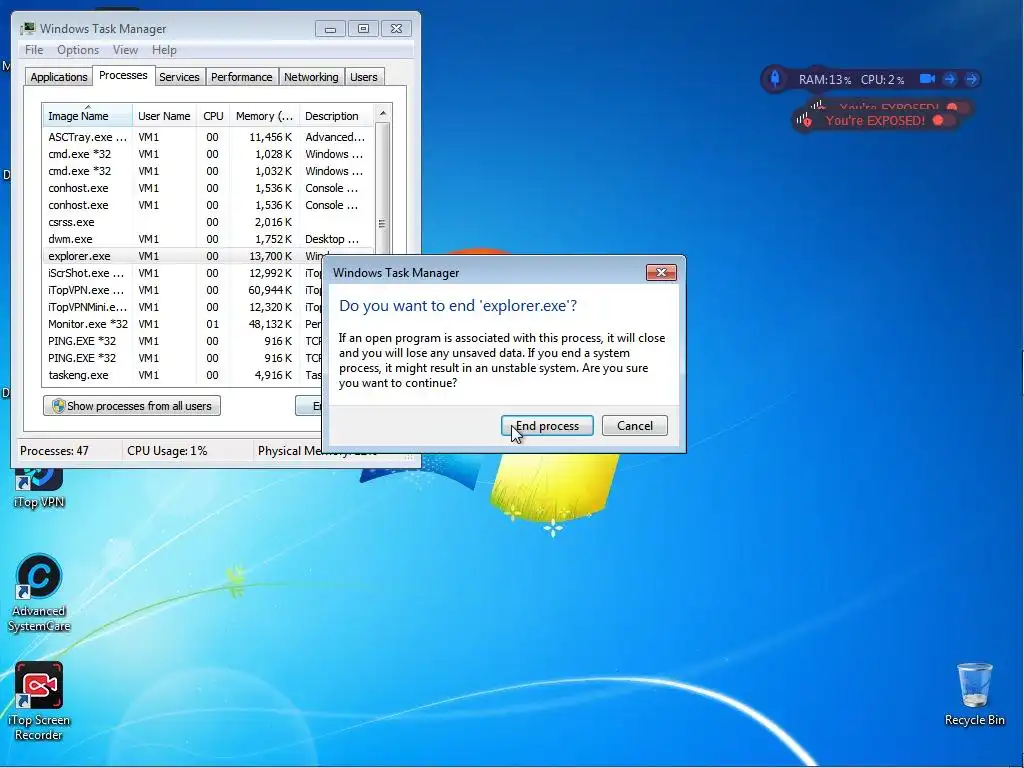Image resolution: width=1024 pixels, height=768 pixels.
Task: Open the Advanced SystemCare desktop shortcut
Action: 39,593
